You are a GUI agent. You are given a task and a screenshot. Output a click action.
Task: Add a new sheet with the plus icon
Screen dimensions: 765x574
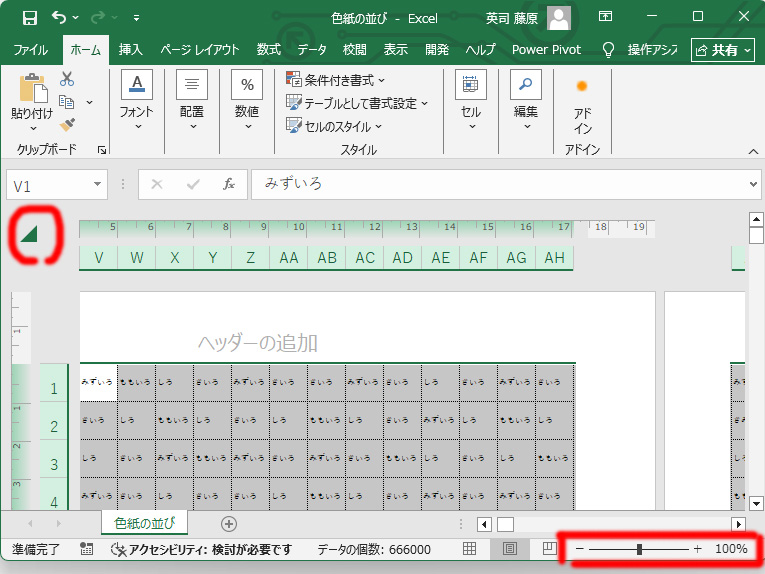coord(229,523)
